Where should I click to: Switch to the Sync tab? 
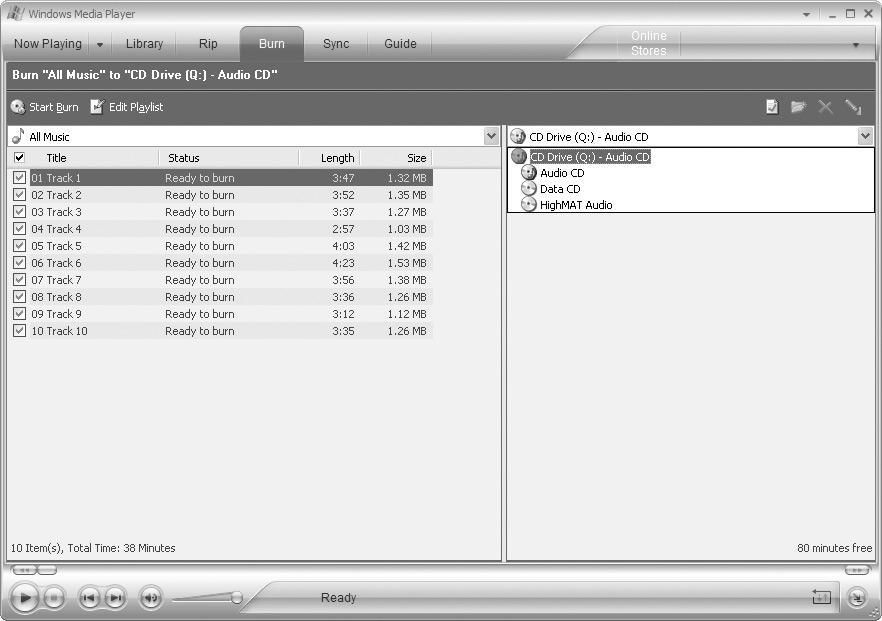click(x=336, y=44)
